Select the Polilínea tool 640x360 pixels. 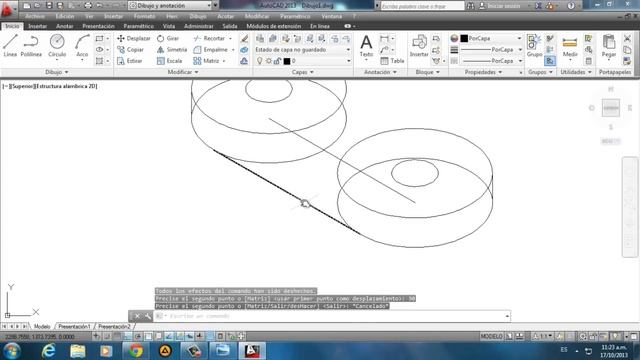[x=31, y=45]
